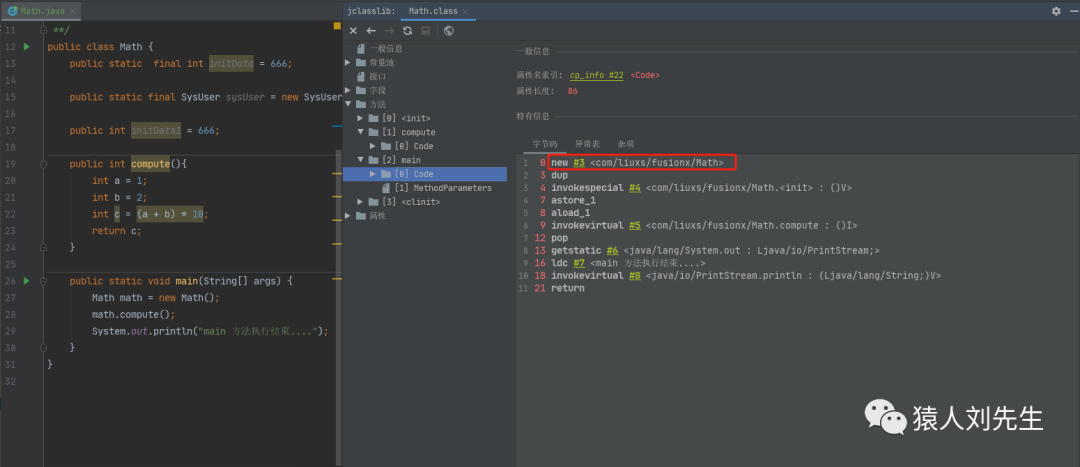
Task: Select the [3] <clinit> tree item
Action: click(x=411, y=202)
